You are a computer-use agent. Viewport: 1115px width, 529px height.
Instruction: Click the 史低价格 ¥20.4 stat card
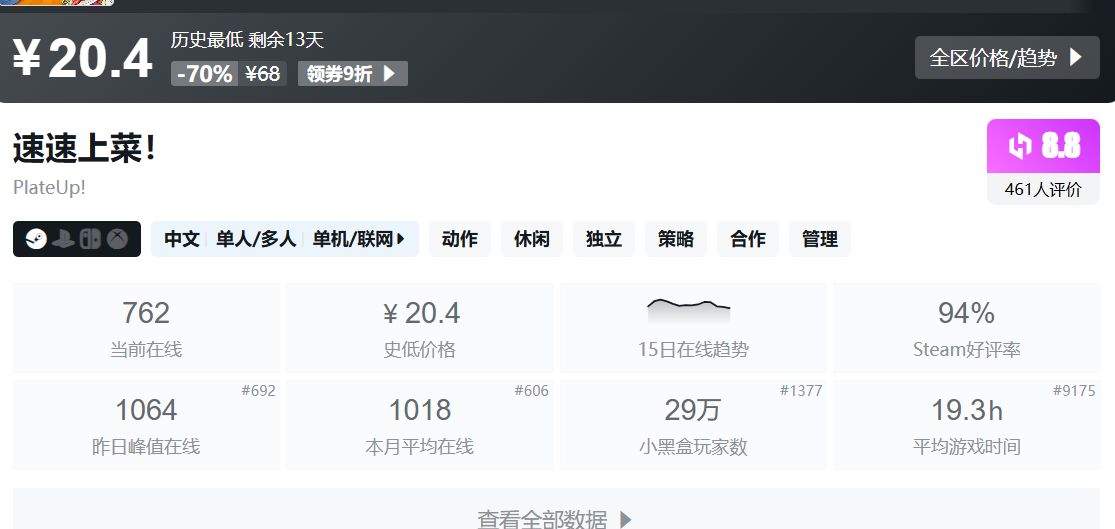[x=420, y=328]
